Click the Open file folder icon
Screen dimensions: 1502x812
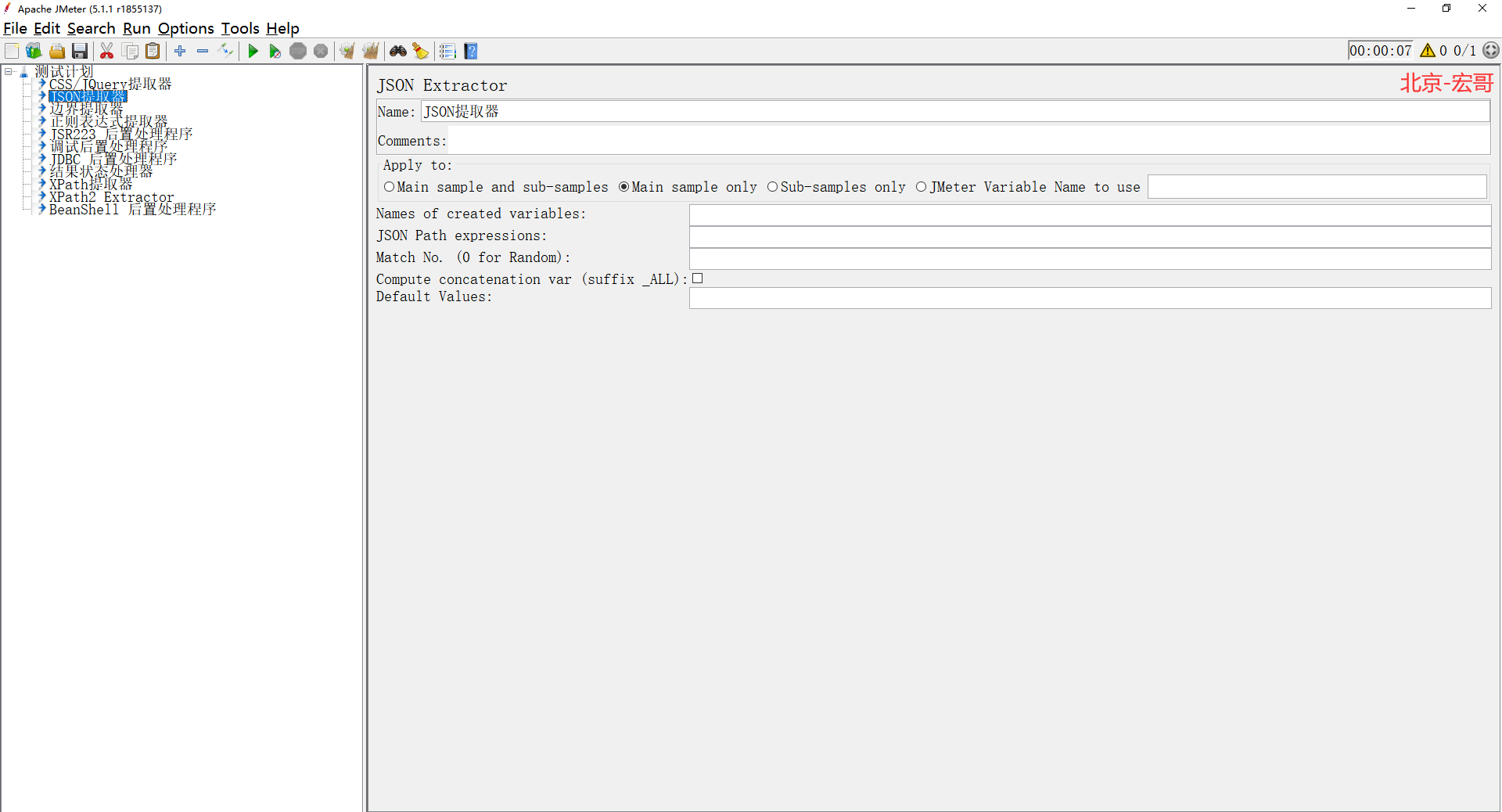57,52
